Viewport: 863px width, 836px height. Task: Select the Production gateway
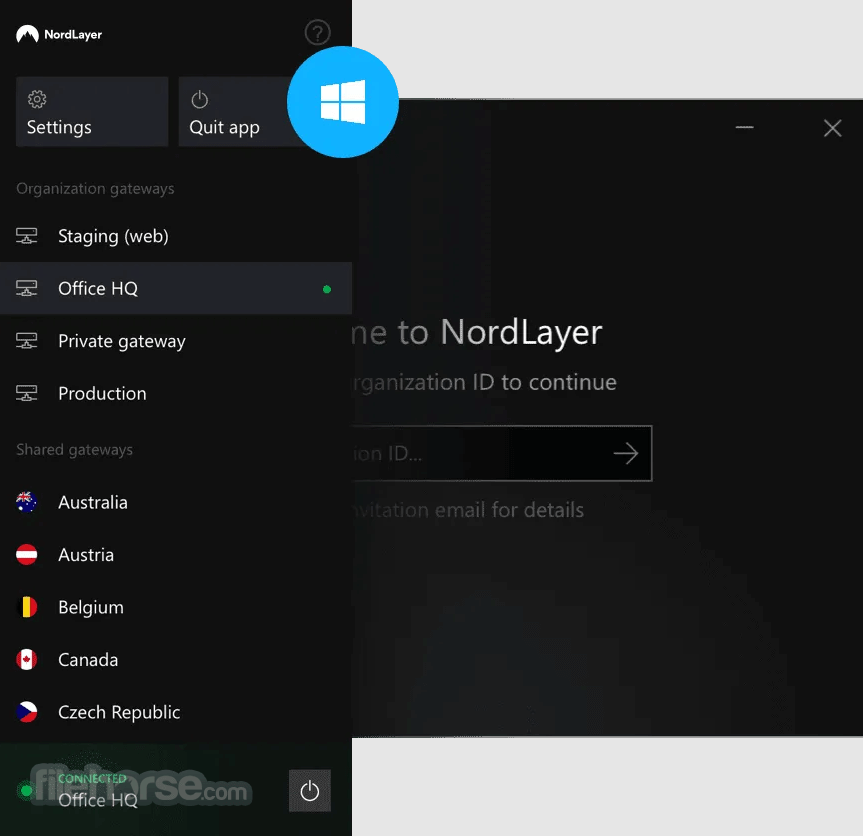click(x=176, y=394)
